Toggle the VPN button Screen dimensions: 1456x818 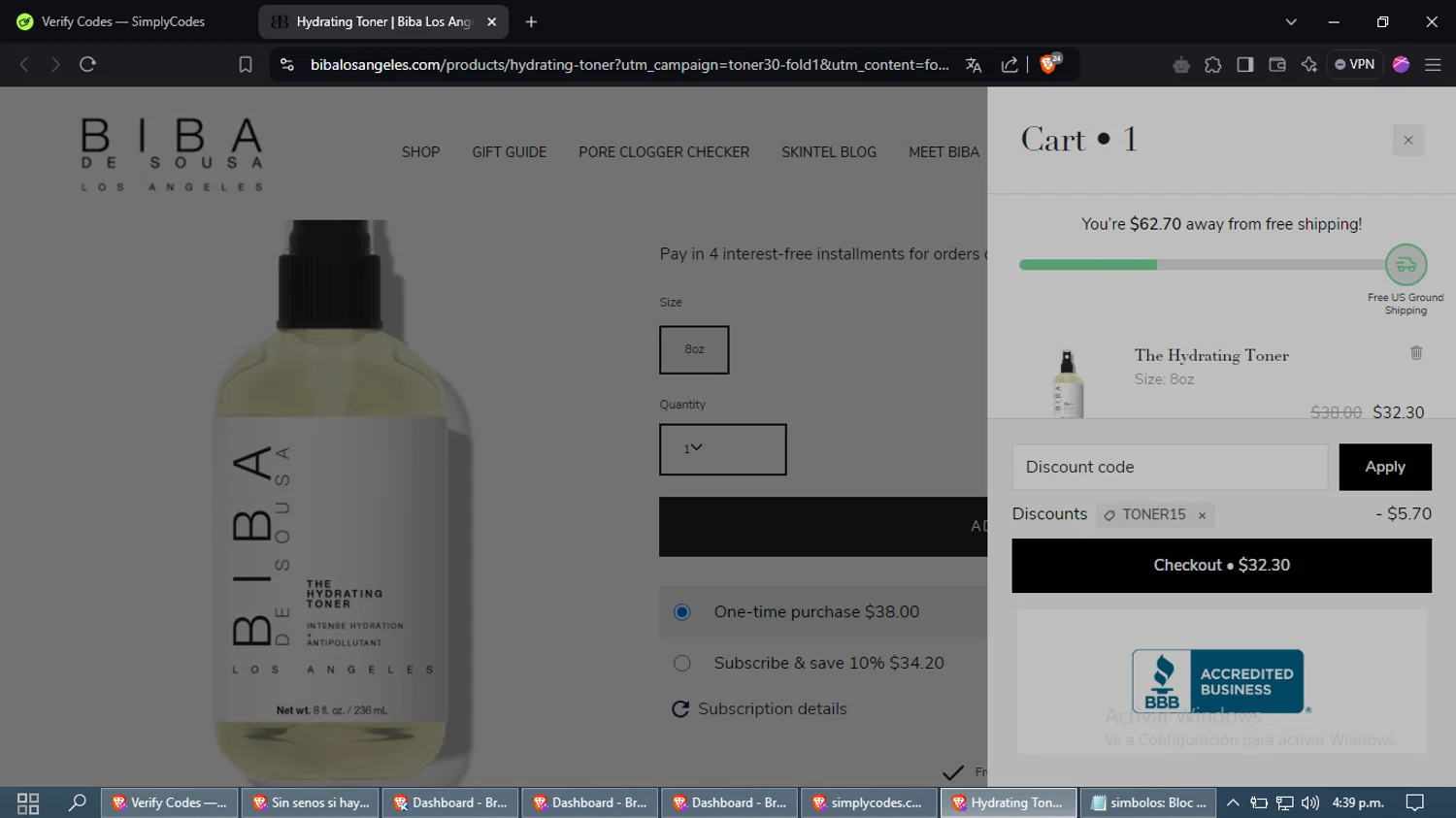pyautogui.click(x=1354, y=64)
